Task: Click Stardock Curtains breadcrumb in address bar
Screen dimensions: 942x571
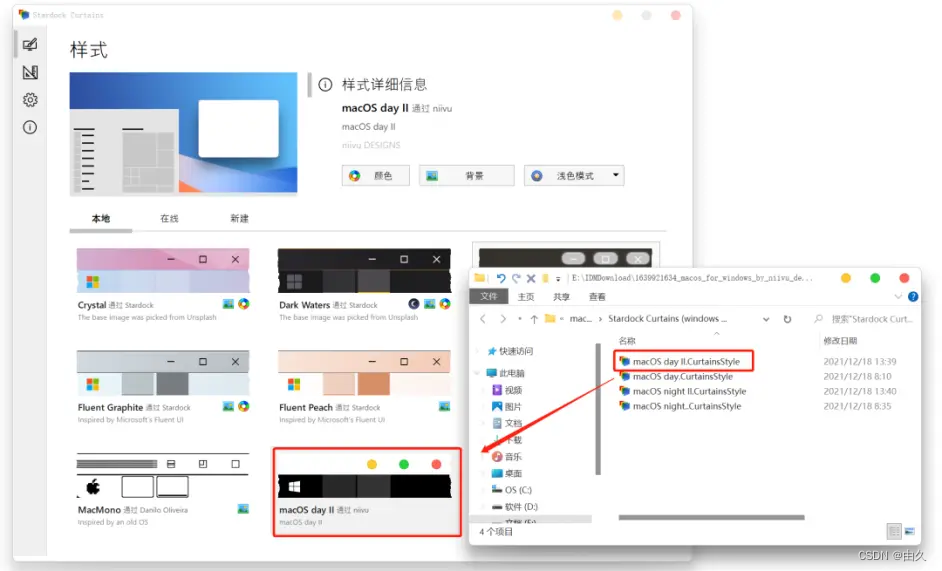Action: click(x=667, y=319)
